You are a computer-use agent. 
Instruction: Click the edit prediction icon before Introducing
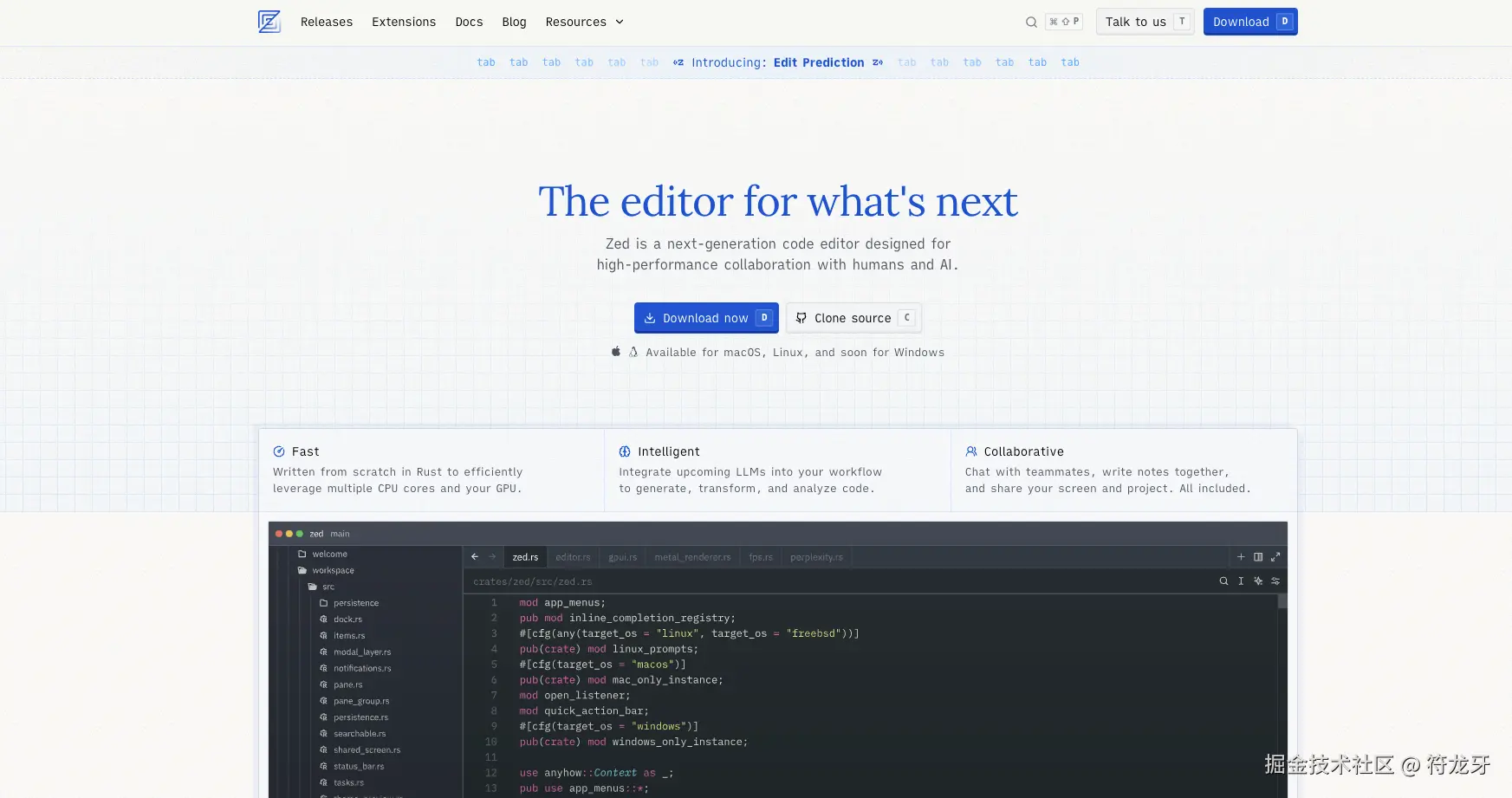[678, 62]
